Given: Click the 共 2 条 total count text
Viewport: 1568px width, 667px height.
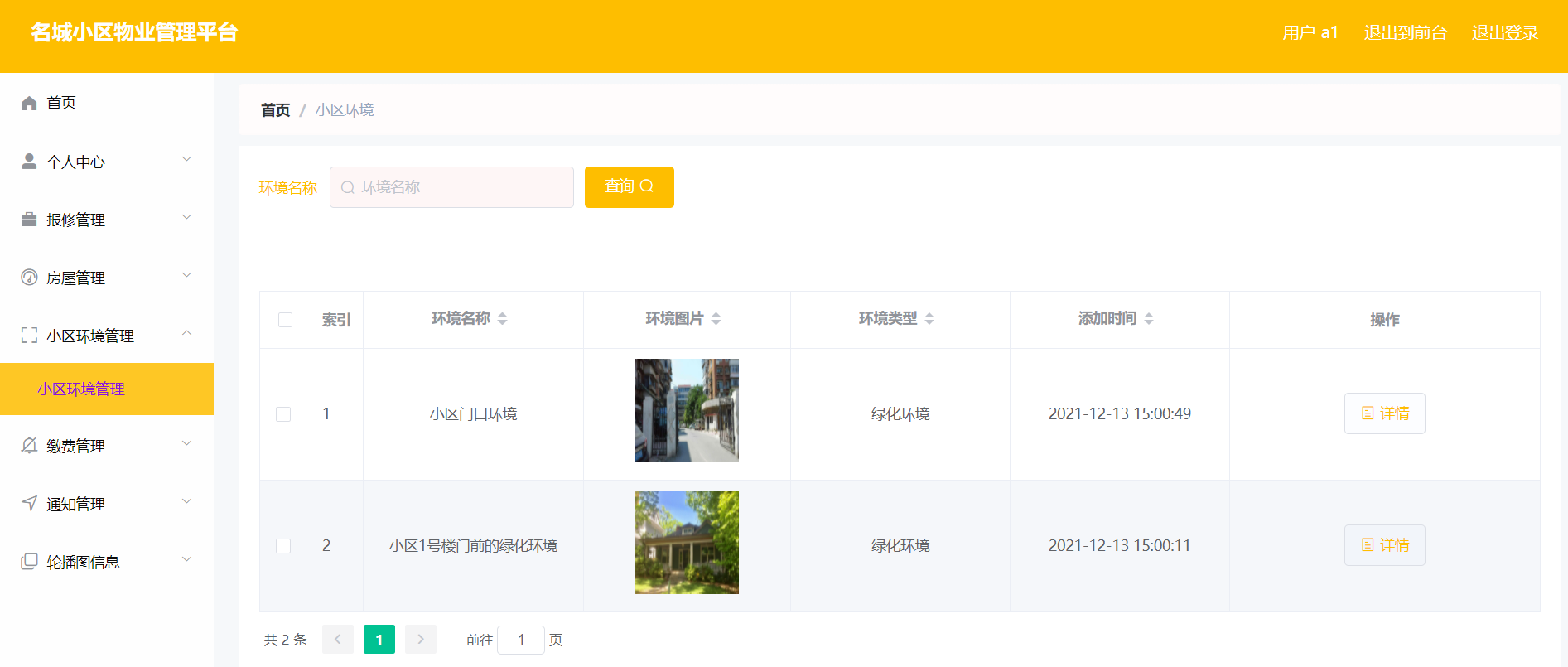Looking at the screenshot, I should point(285,640).
